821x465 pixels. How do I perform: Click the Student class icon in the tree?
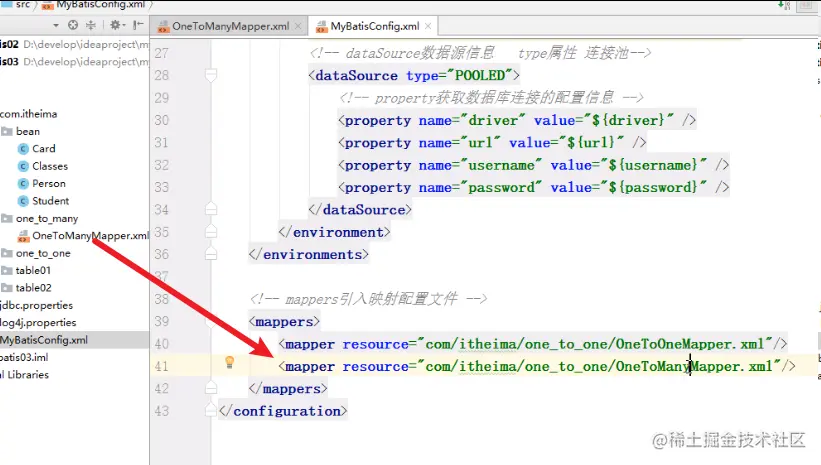click(x=23, y=201)
